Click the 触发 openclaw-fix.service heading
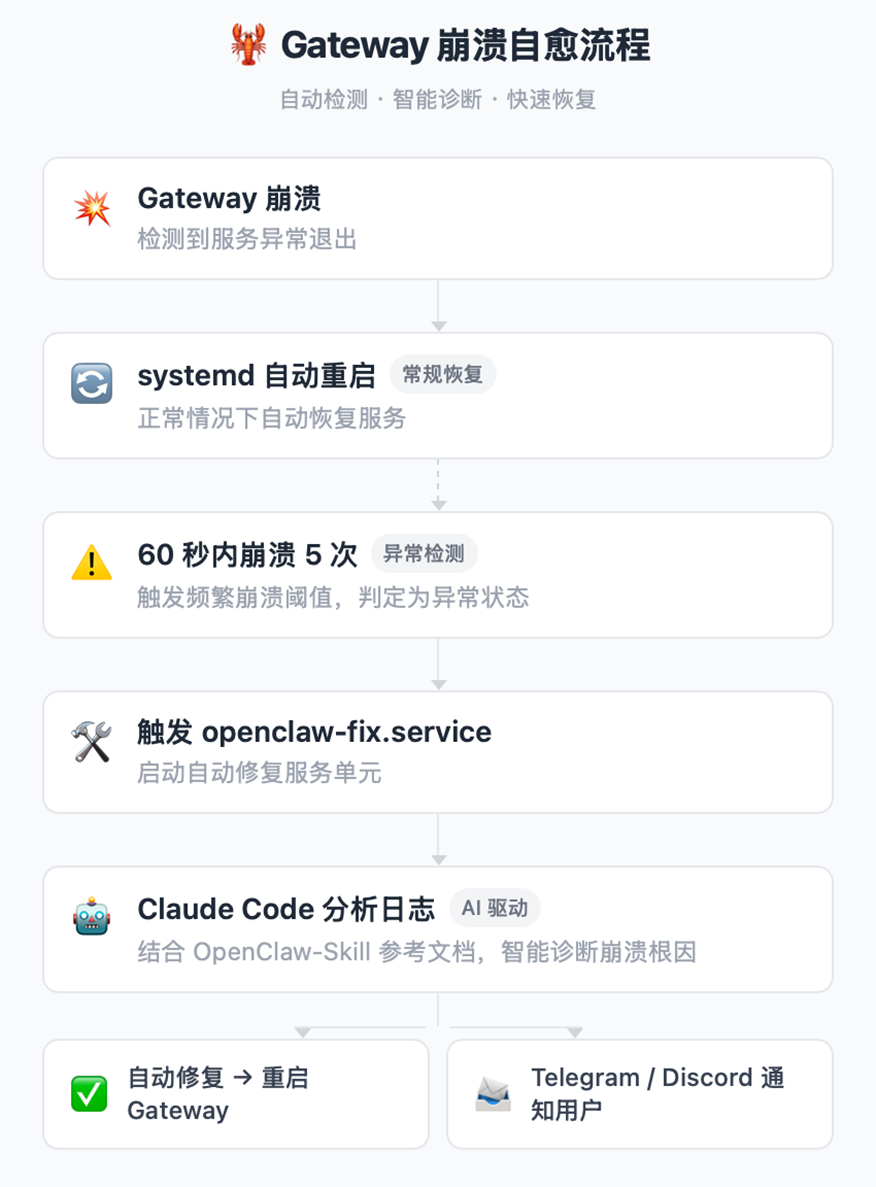Viewport: 876px width, 1187px height. tap(314, 732)
